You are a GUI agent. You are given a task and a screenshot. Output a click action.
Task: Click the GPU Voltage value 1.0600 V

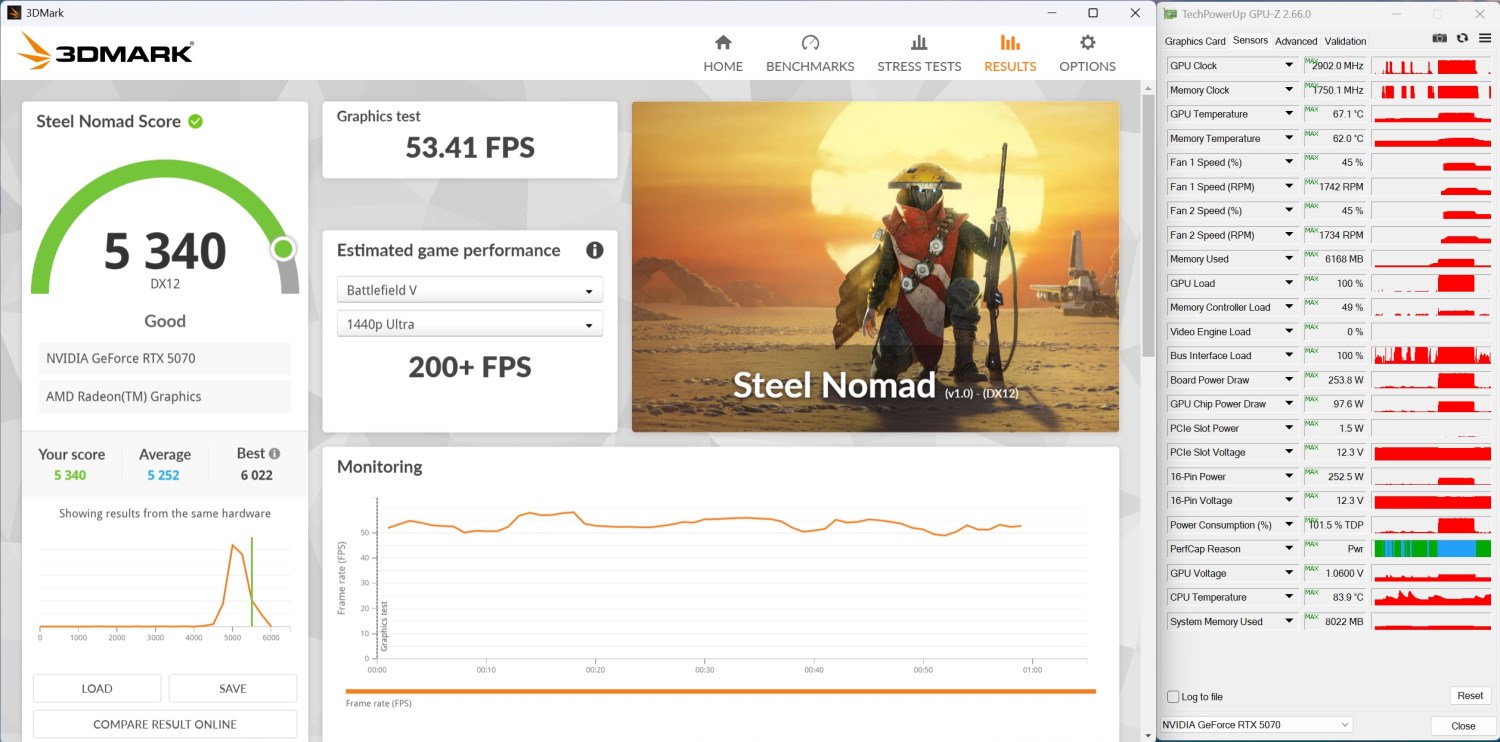pyautogui.click(x=1342, y=573)
